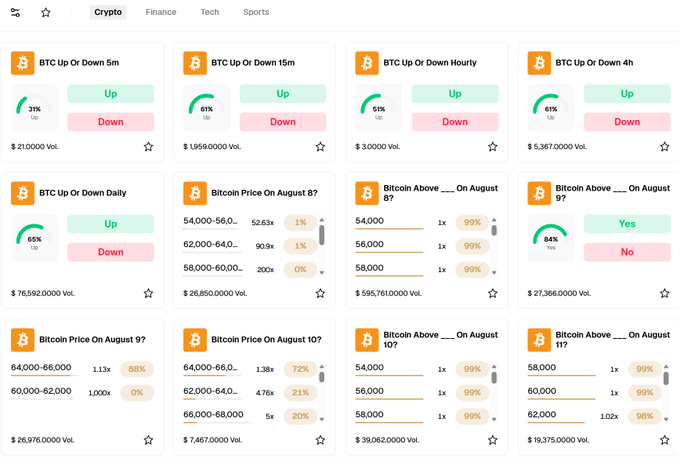
Task: Click Bitcoin icon of Bitcoin Above On August 9
Action: click(x=539, y=193)
